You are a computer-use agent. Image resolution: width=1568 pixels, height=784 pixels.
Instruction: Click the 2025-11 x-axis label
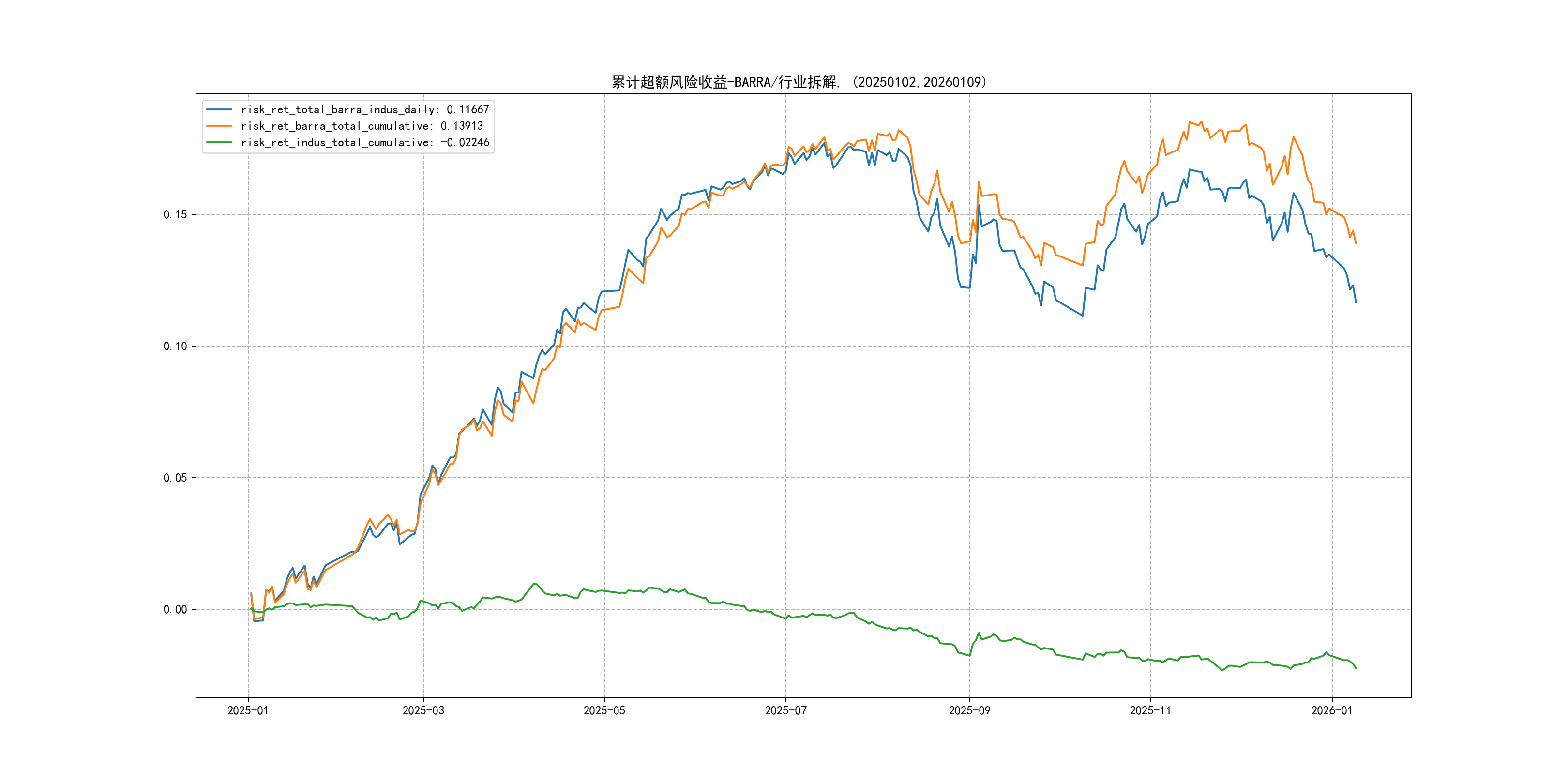tap(1150, 710)
